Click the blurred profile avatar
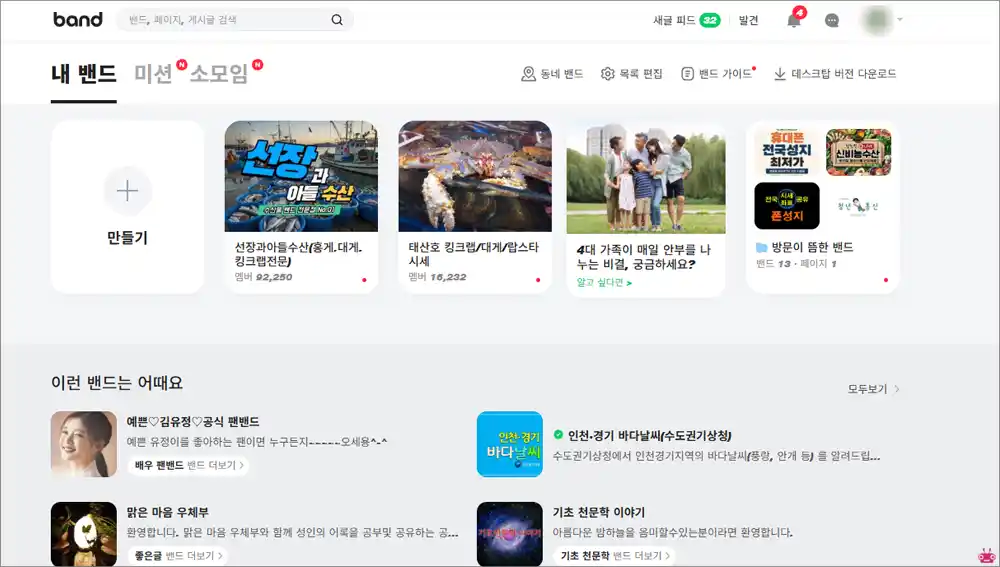The height and width of the screenshot is (567, 1000). 876,20
